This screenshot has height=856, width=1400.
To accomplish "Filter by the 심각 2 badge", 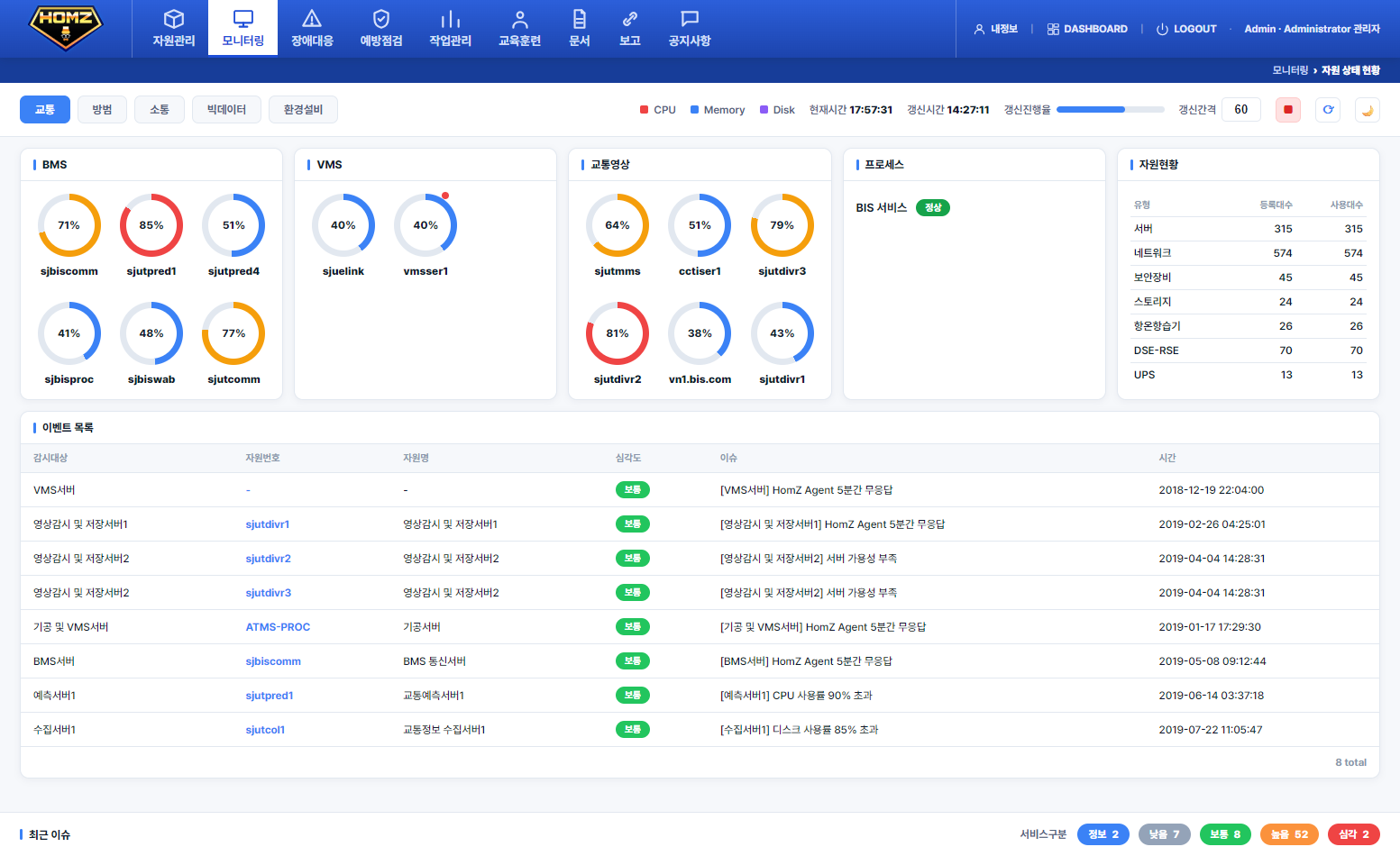I will pyautogui.click(x=1354, y=834).
